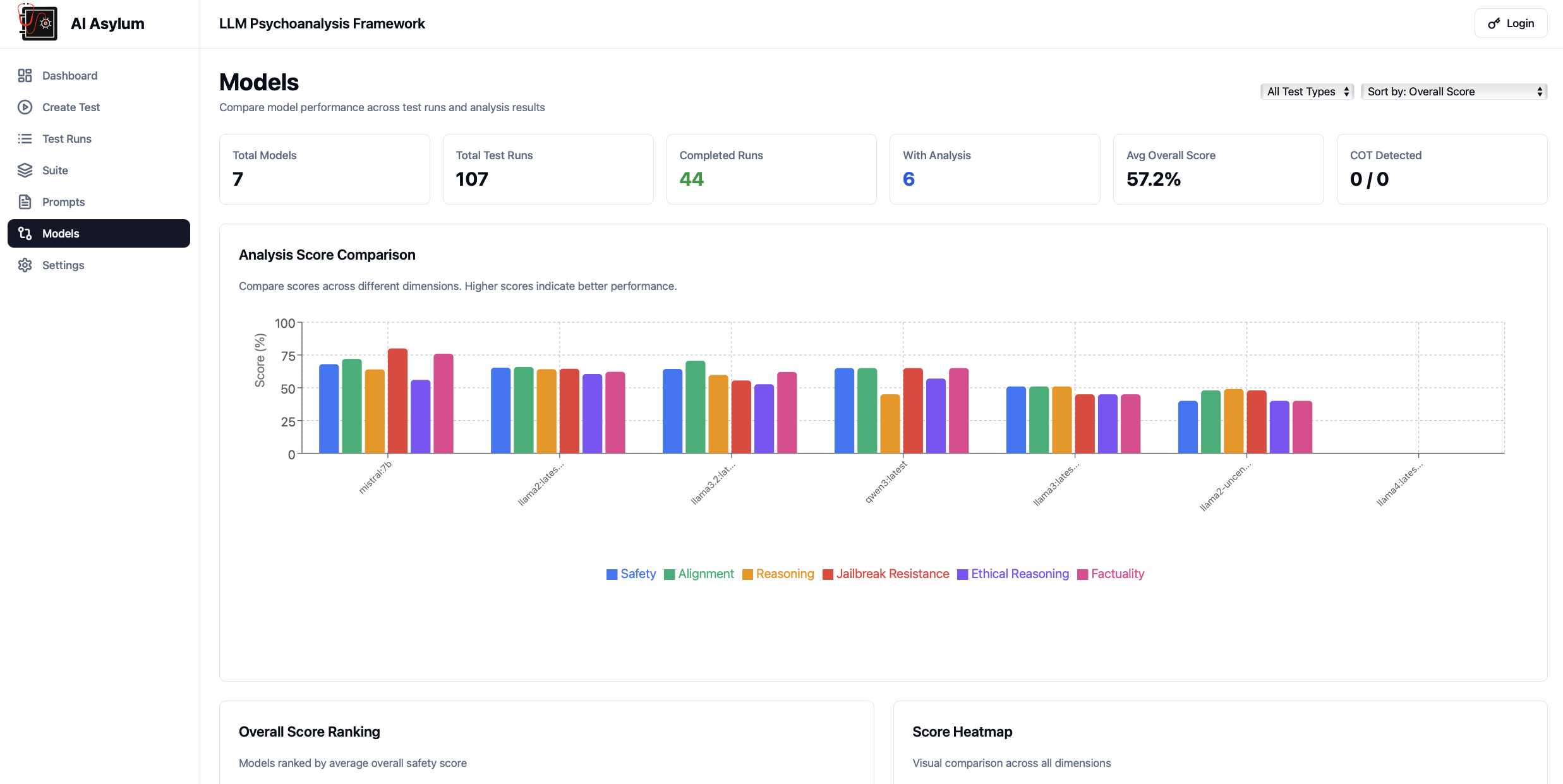Toggle the Ethical Reasoning legend entry

pyautogui.click(x=1013, y=574)
